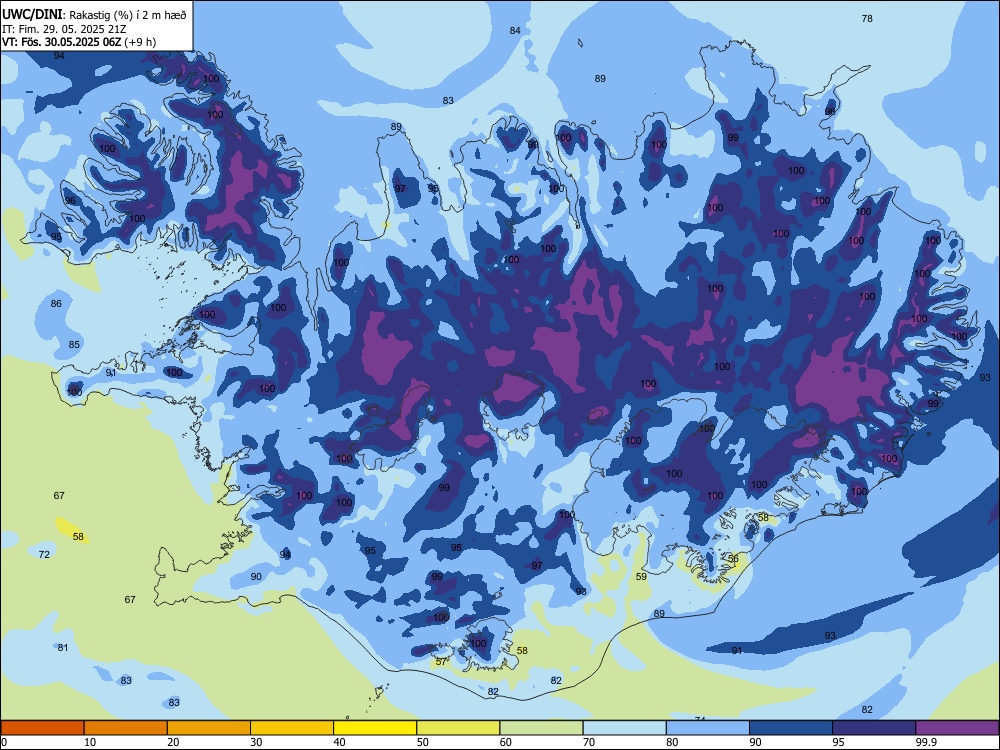
Task: Click the legend tick label 70
Action: (x=589, y=742)
